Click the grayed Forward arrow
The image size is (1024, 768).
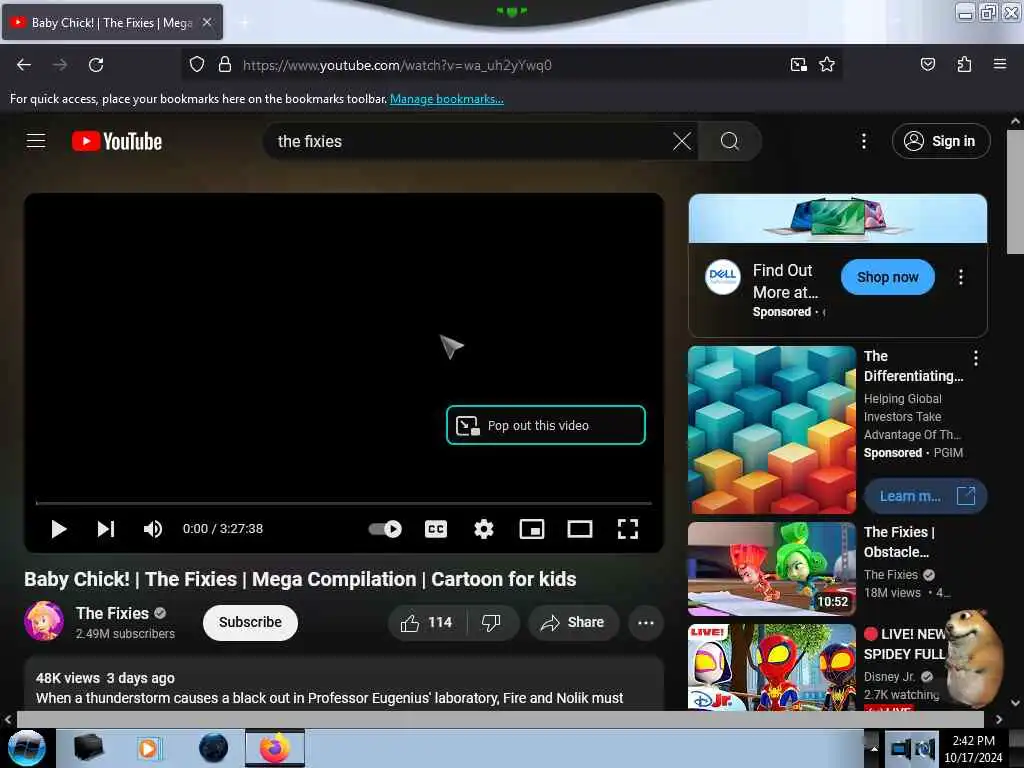coord(60,65)
